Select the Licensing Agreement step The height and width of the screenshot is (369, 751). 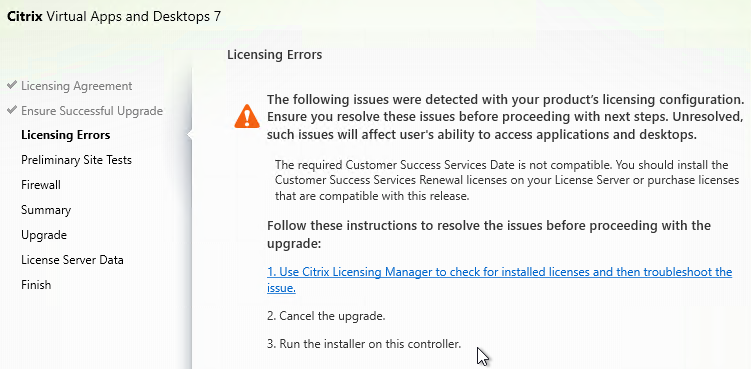[x=77, y=86]
